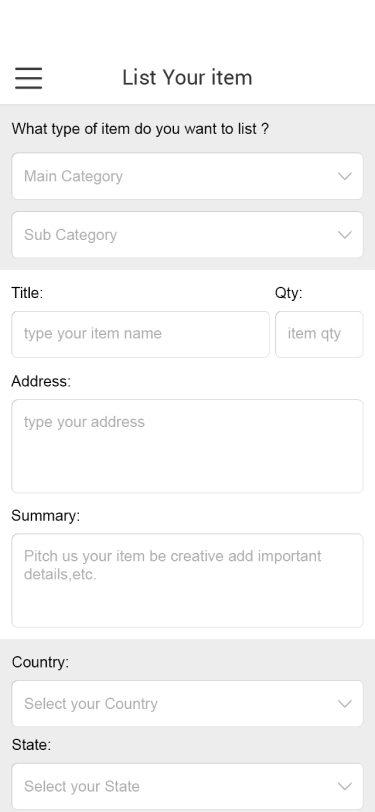Expand the Sub Category dropdown

[188, 235]
